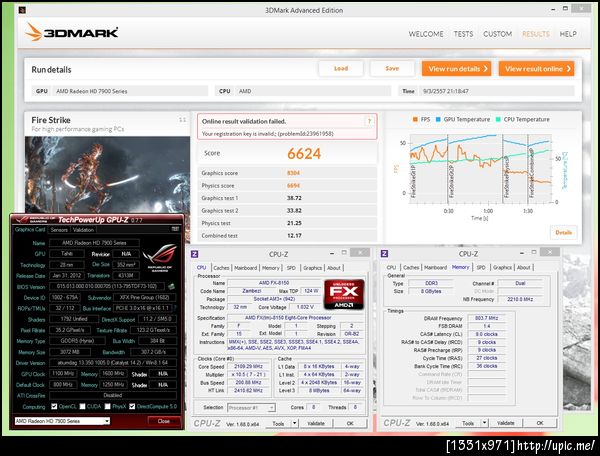Viewport: 600px width, 456px height.
Task: Click the Core Speed value in CPU-Z
Action: [x=248, y=366]
